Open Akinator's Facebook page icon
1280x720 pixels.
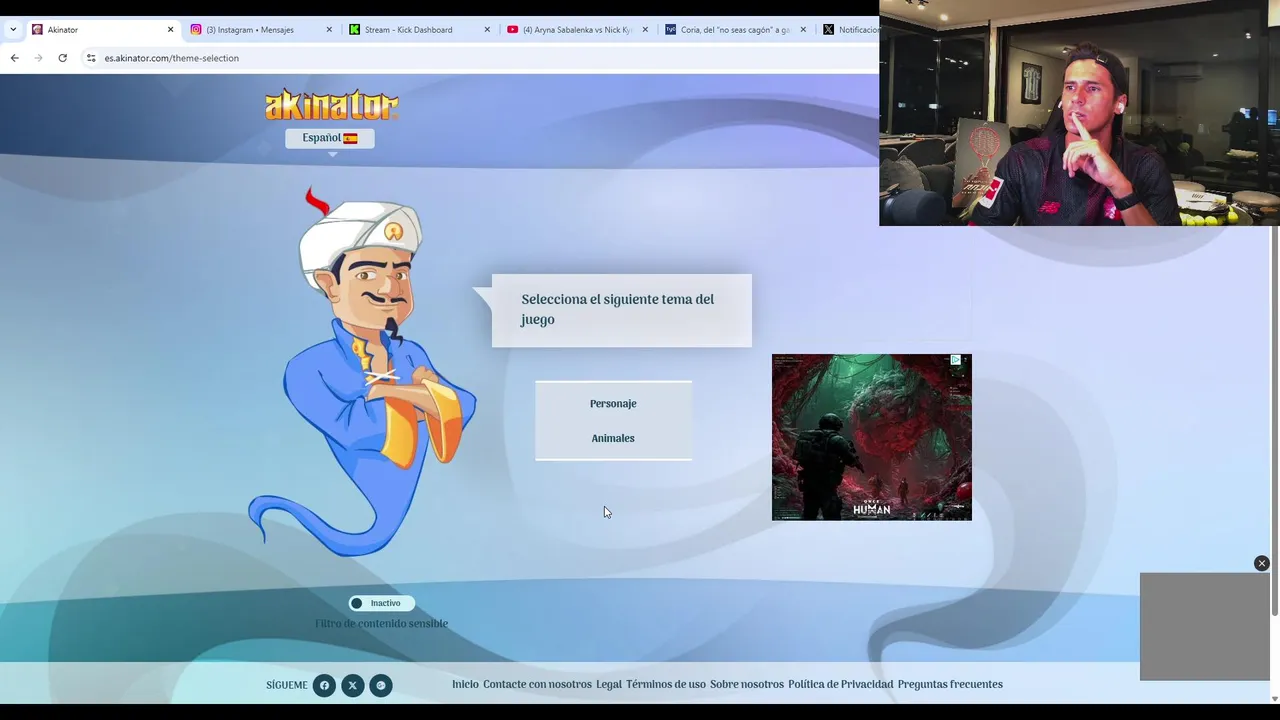(324, 685)
